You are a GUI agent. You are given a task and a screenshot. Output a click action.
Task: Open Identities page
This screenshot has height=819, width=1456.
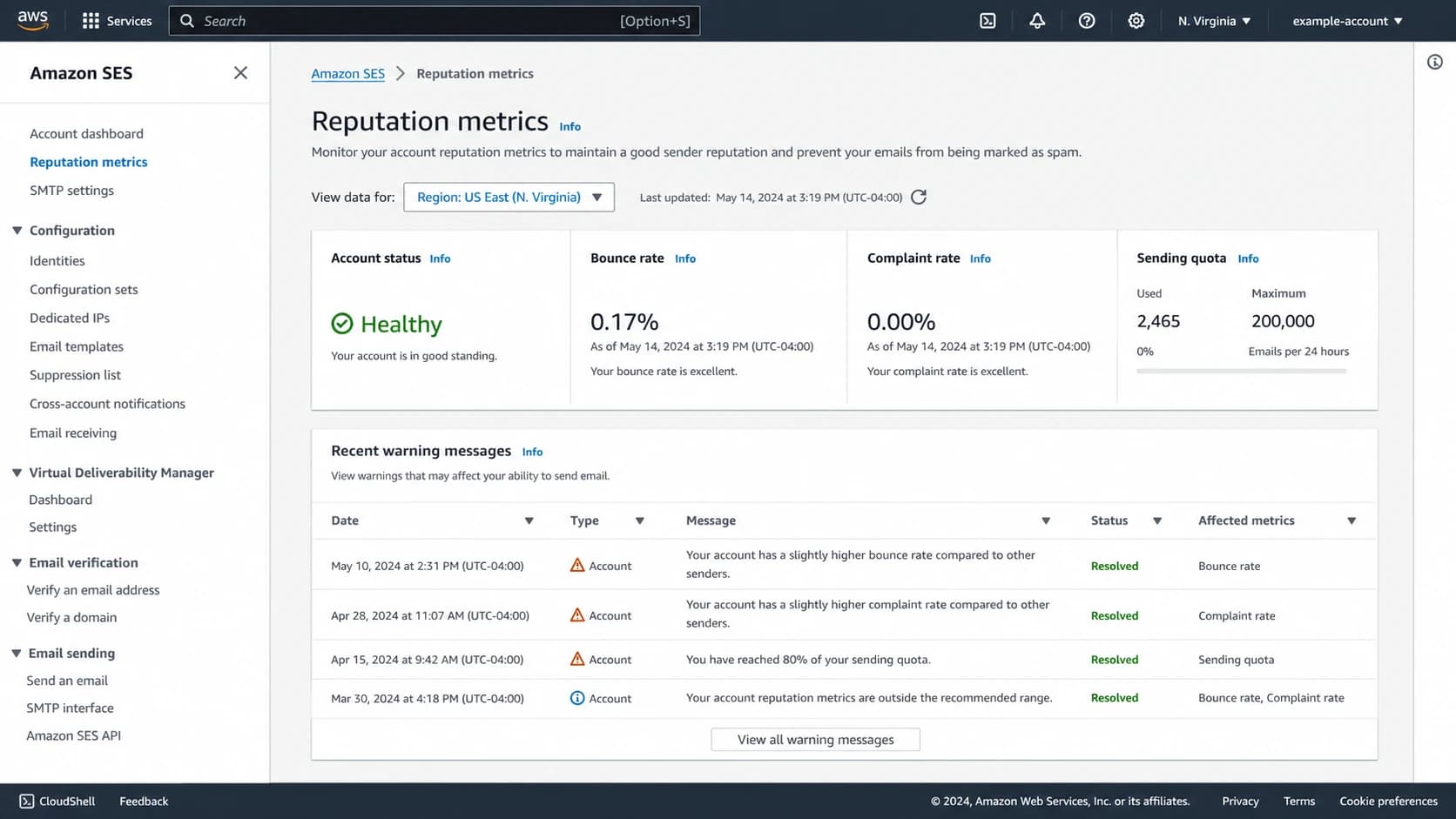[x=57, y=261]
